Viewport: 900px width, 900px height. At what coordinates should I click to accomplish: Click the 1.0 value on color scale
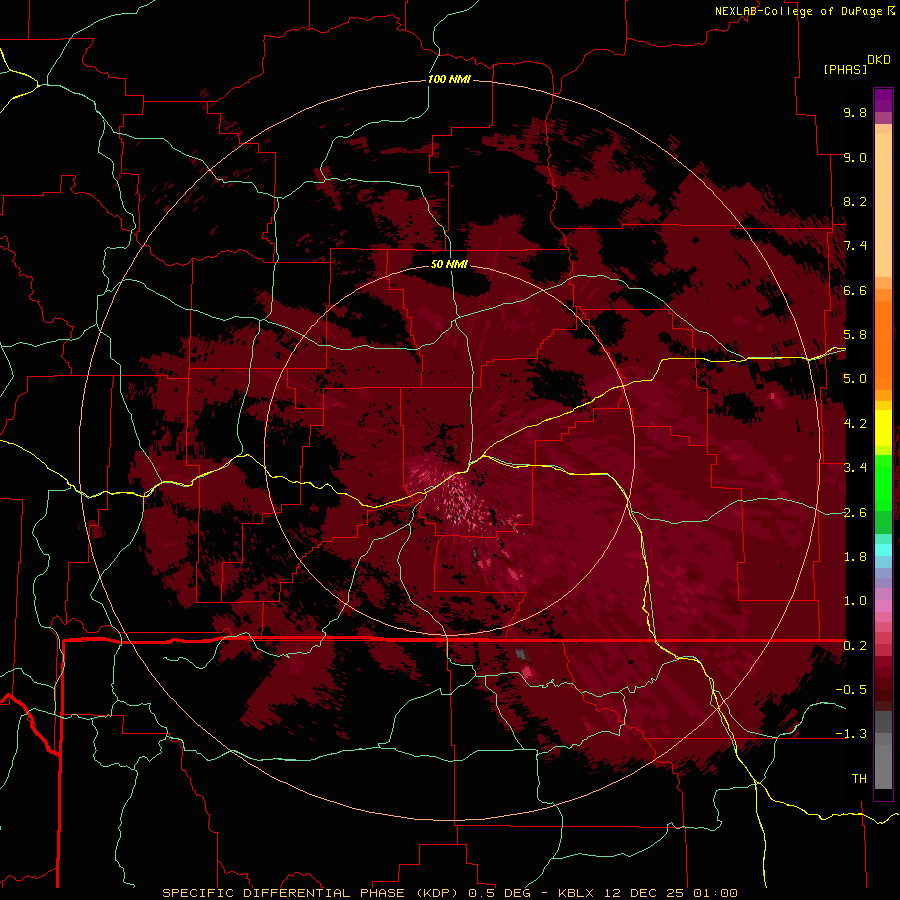(x=855, y=601)
